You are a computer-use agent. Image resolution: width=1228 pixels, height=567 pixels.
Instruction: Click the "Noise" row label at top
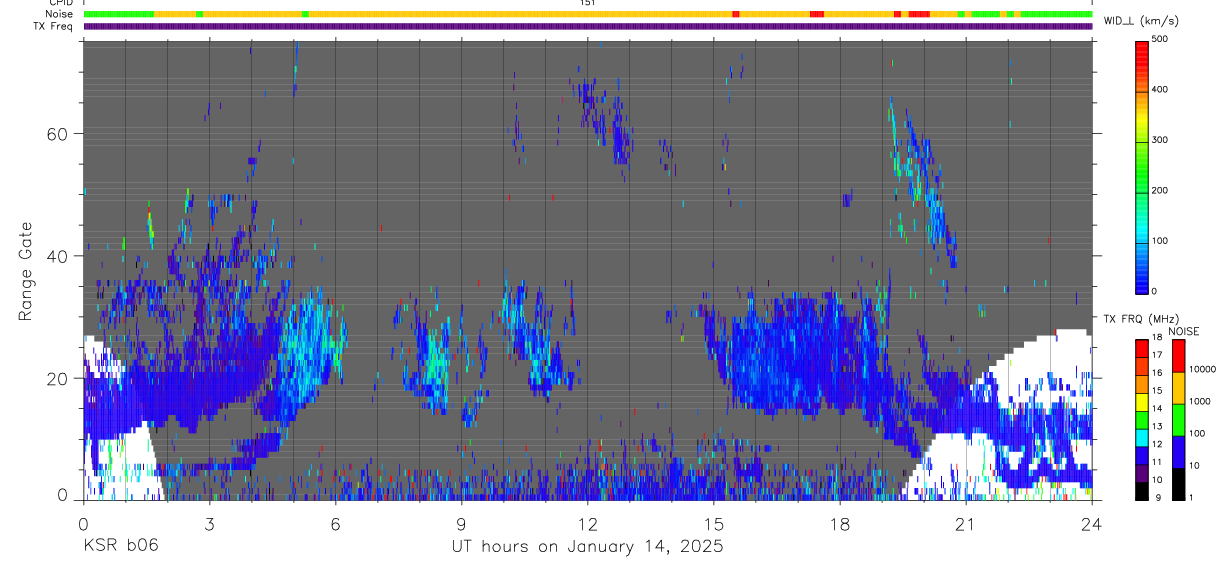click(x=61, y=14)
